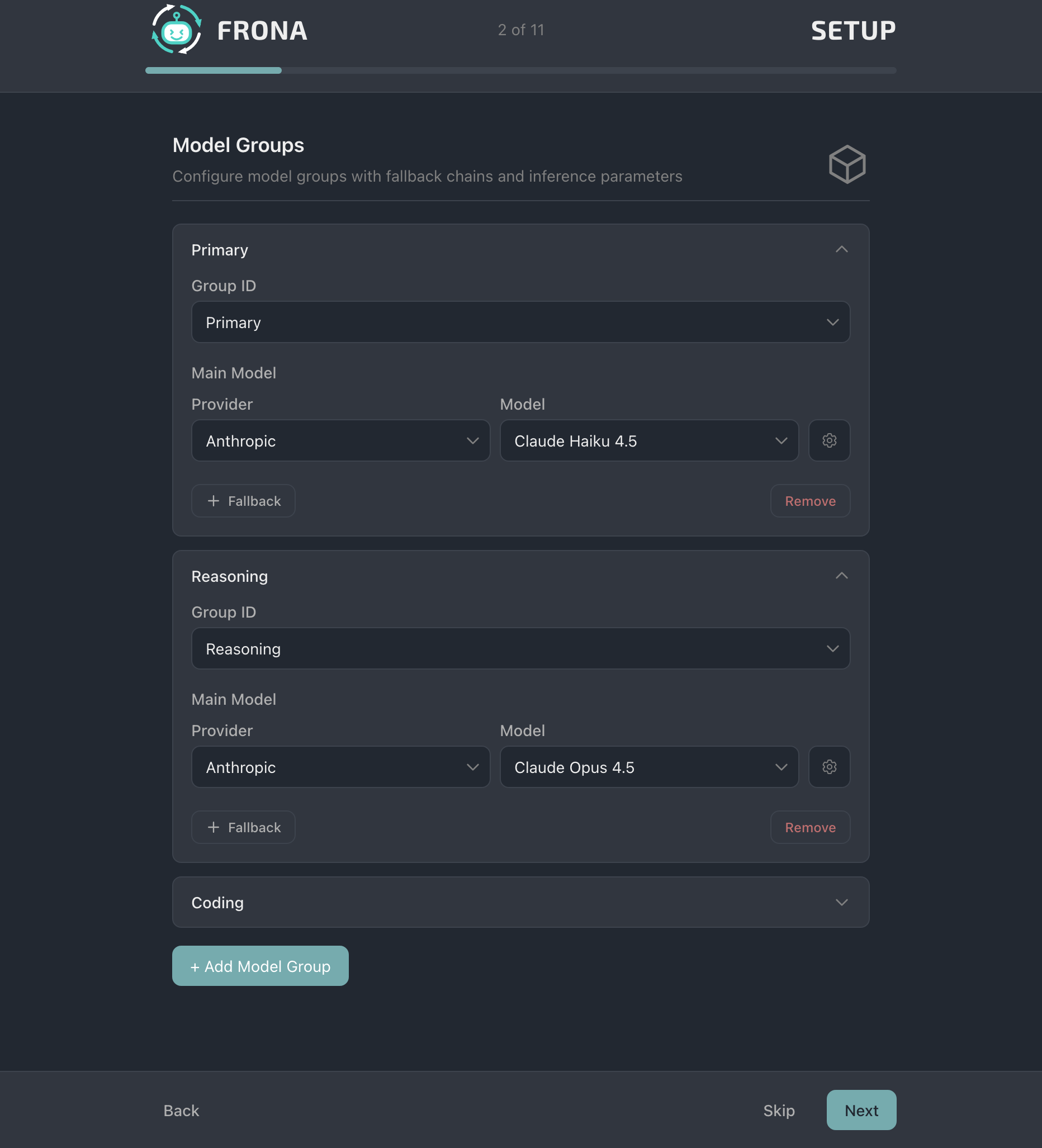Collapse the Reasoning model group

pos(842,576)
